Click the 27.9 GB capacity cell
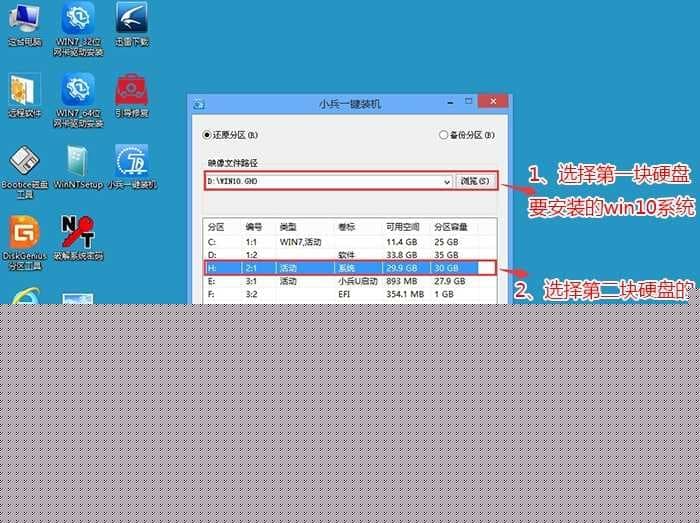 coord(450,281)
